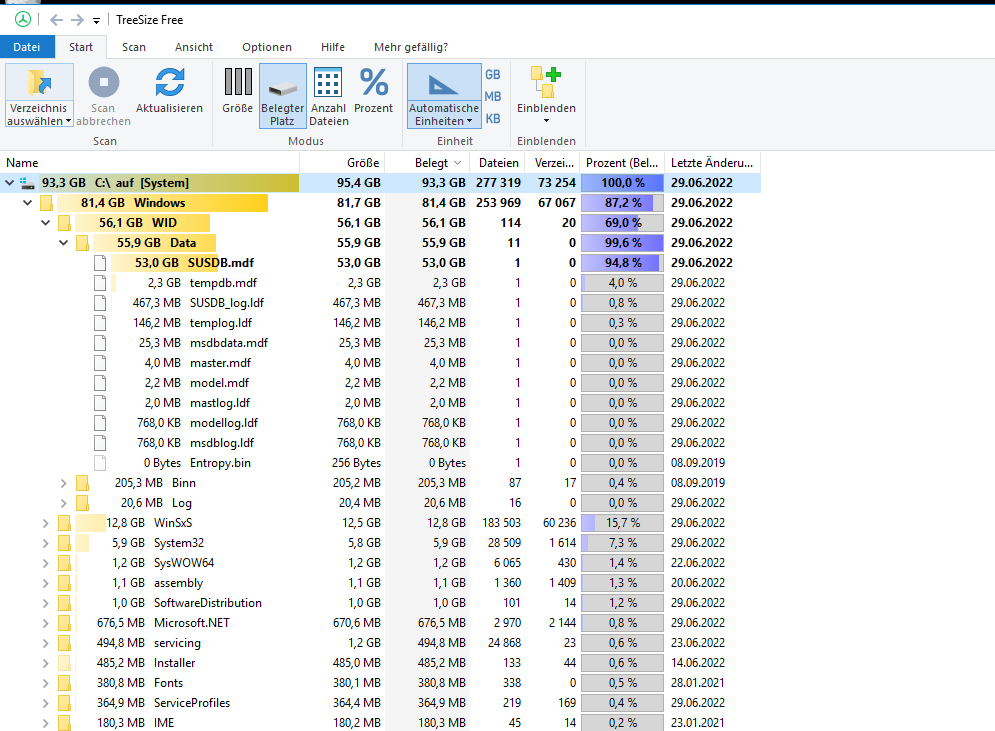
Task: Click the Microsoft.NET folder icon
Action: pyautogui.click(x=64, y=622)
